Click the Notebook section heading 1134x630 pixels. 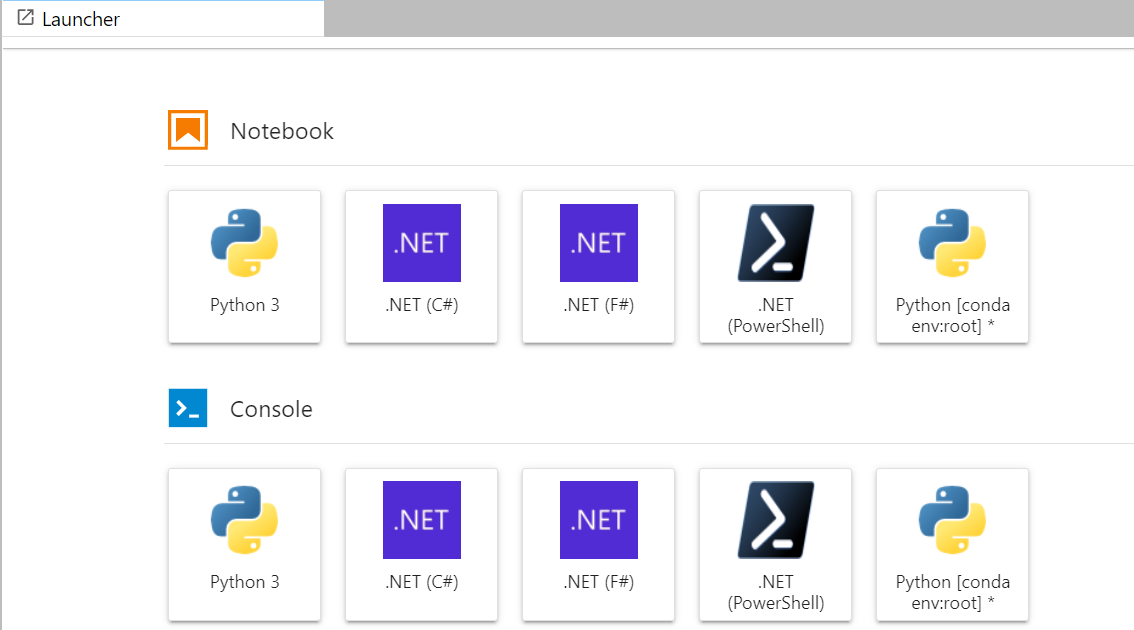click(282, 130)
